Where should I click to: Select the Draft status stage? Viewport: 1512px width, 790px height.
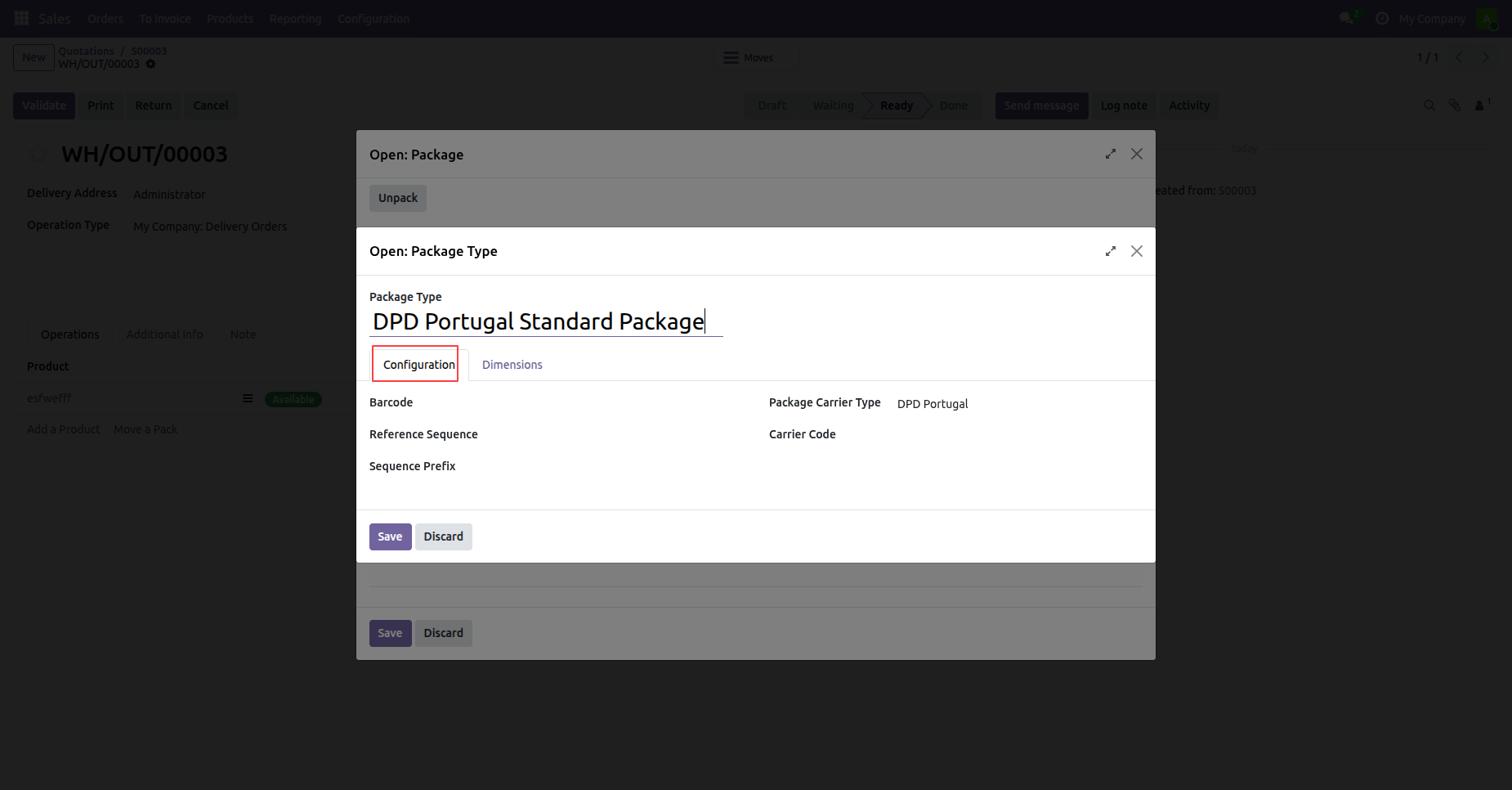(772, 105)
